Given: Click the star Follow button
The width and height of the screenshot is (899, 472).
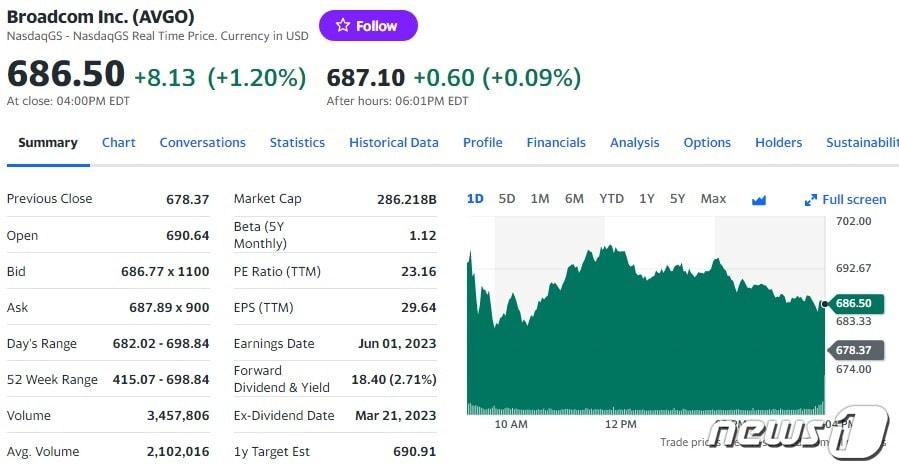Looking at the screenshot, I should (x=368, y=26).
